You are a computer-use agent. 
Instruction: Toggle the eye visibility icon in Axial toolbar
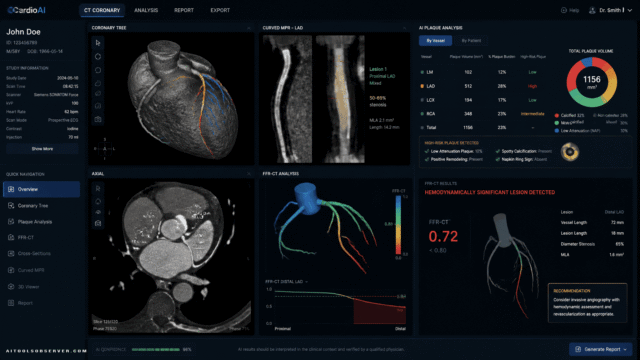click(98, 212)
